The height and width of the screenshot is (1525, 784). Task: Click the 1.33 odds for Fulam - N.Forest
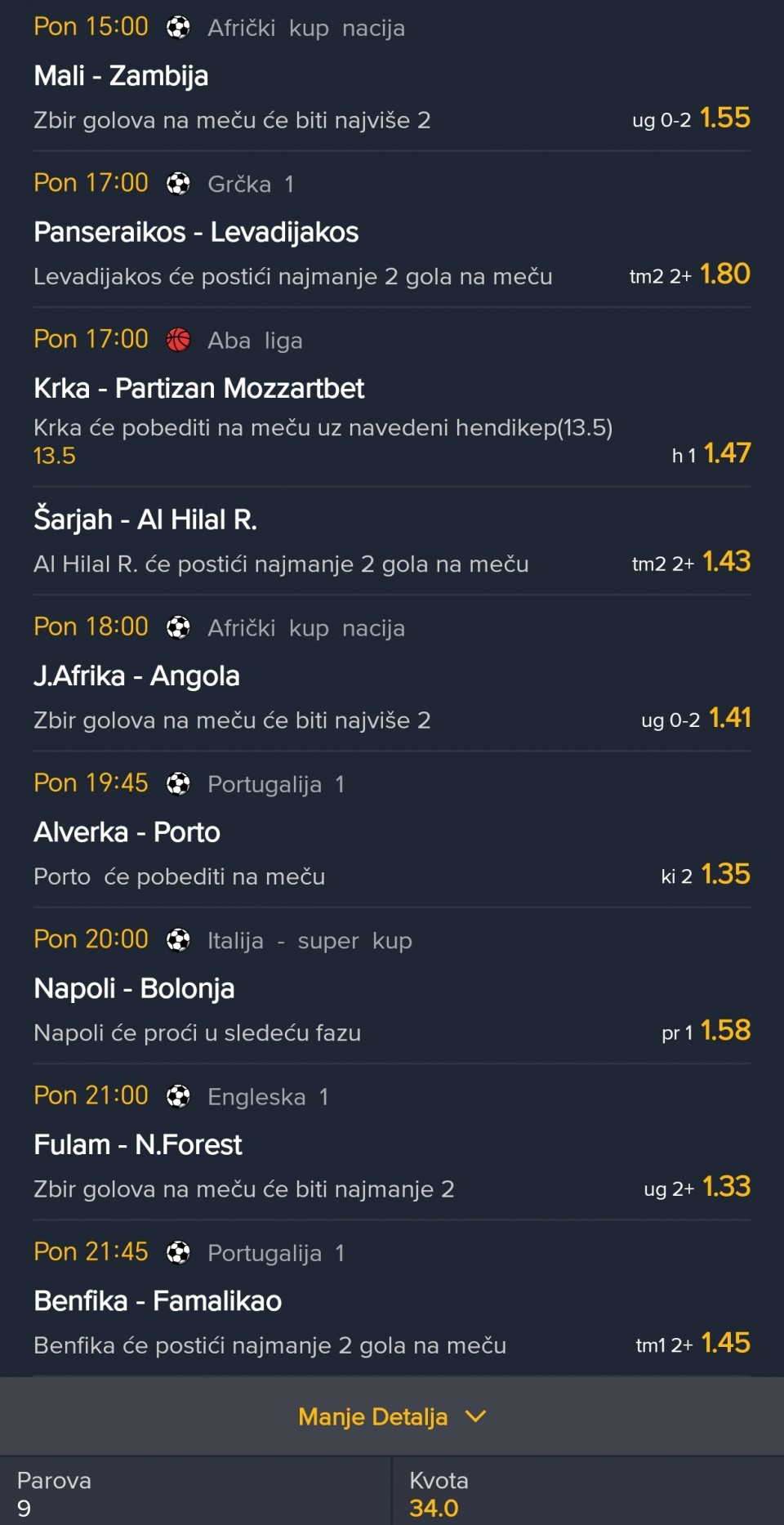[725, 1187]
